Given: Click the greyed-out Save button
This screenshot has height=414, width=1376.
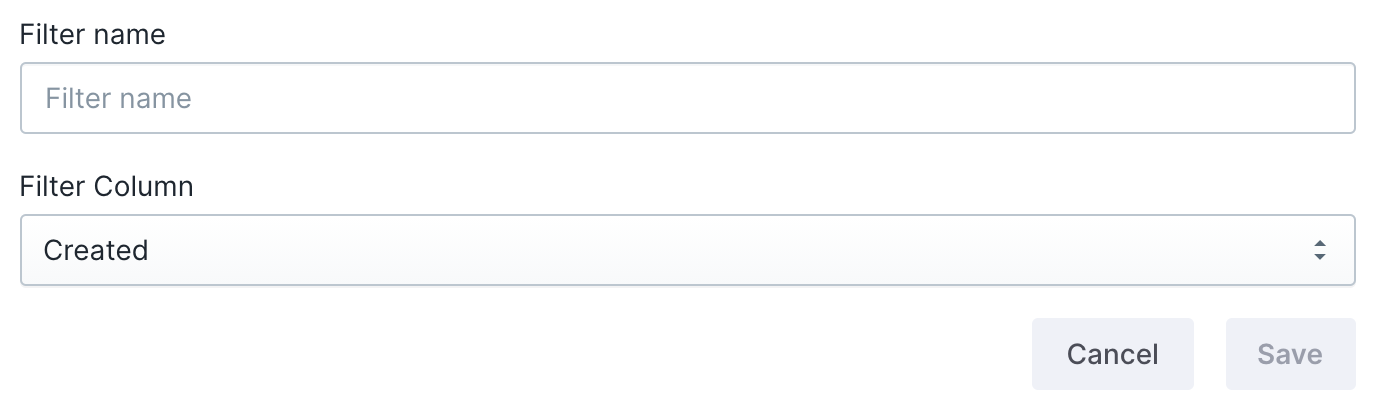Looking at the screenshot, I should coord(1290,354).
